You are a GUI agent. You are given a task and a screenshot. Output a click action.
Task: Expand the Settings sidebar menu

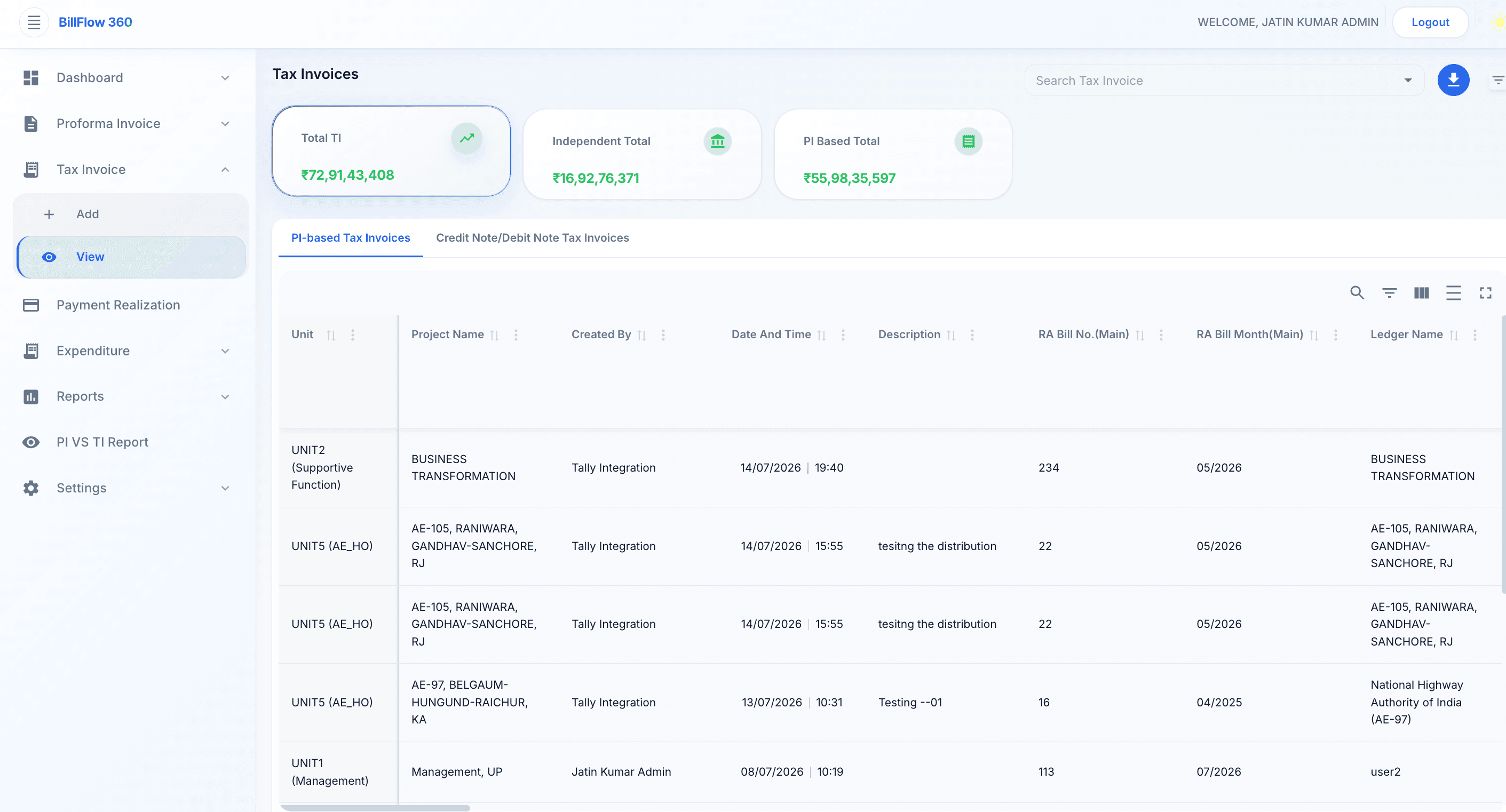pyautogui.click(x=225, y=488)
